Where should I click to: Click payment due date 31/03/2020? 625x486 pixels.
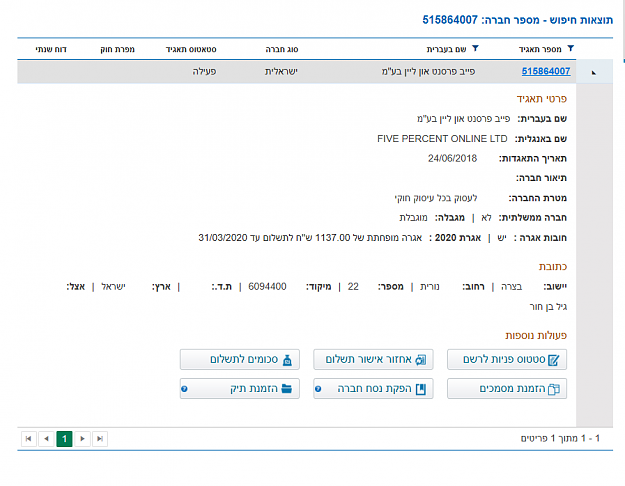pos(223,238)
